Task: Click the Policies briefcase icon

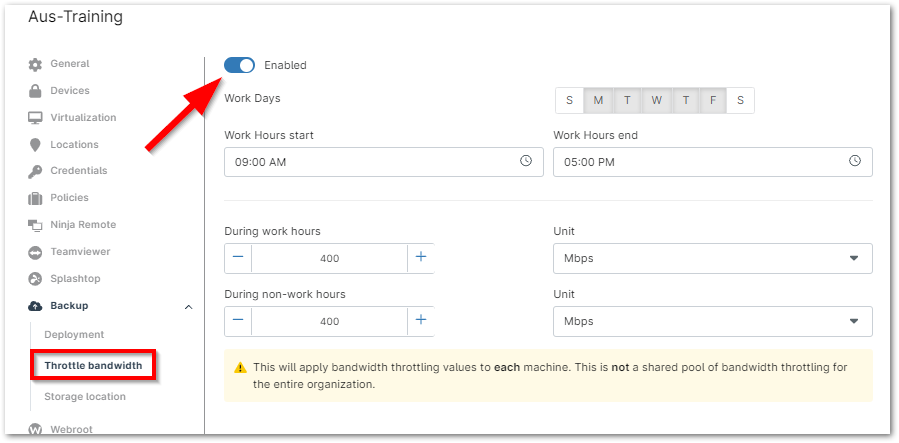Action: 35,198
